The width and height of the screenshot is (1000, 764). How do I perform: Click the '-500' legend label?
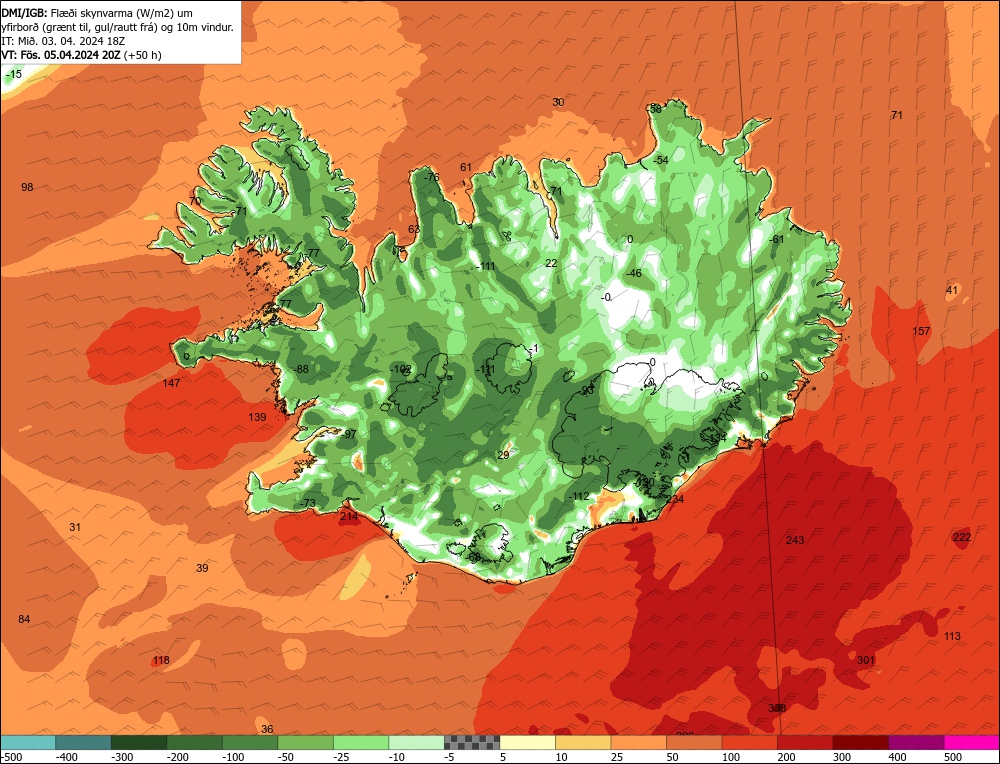(x=11, y=757)
